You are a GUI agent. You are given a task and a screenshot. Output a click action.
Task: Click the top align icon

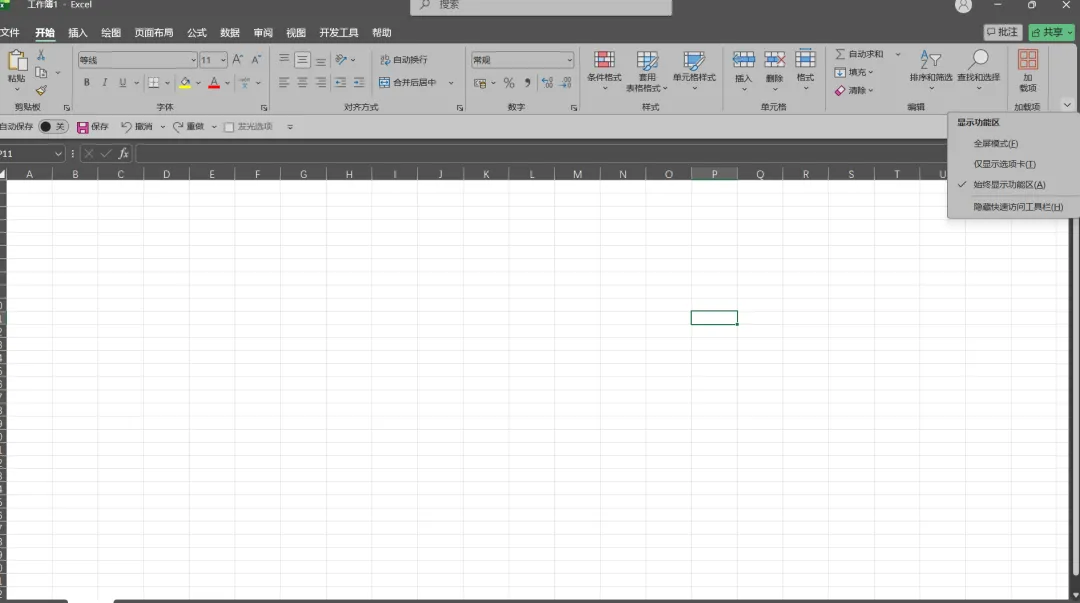[284, 60]
